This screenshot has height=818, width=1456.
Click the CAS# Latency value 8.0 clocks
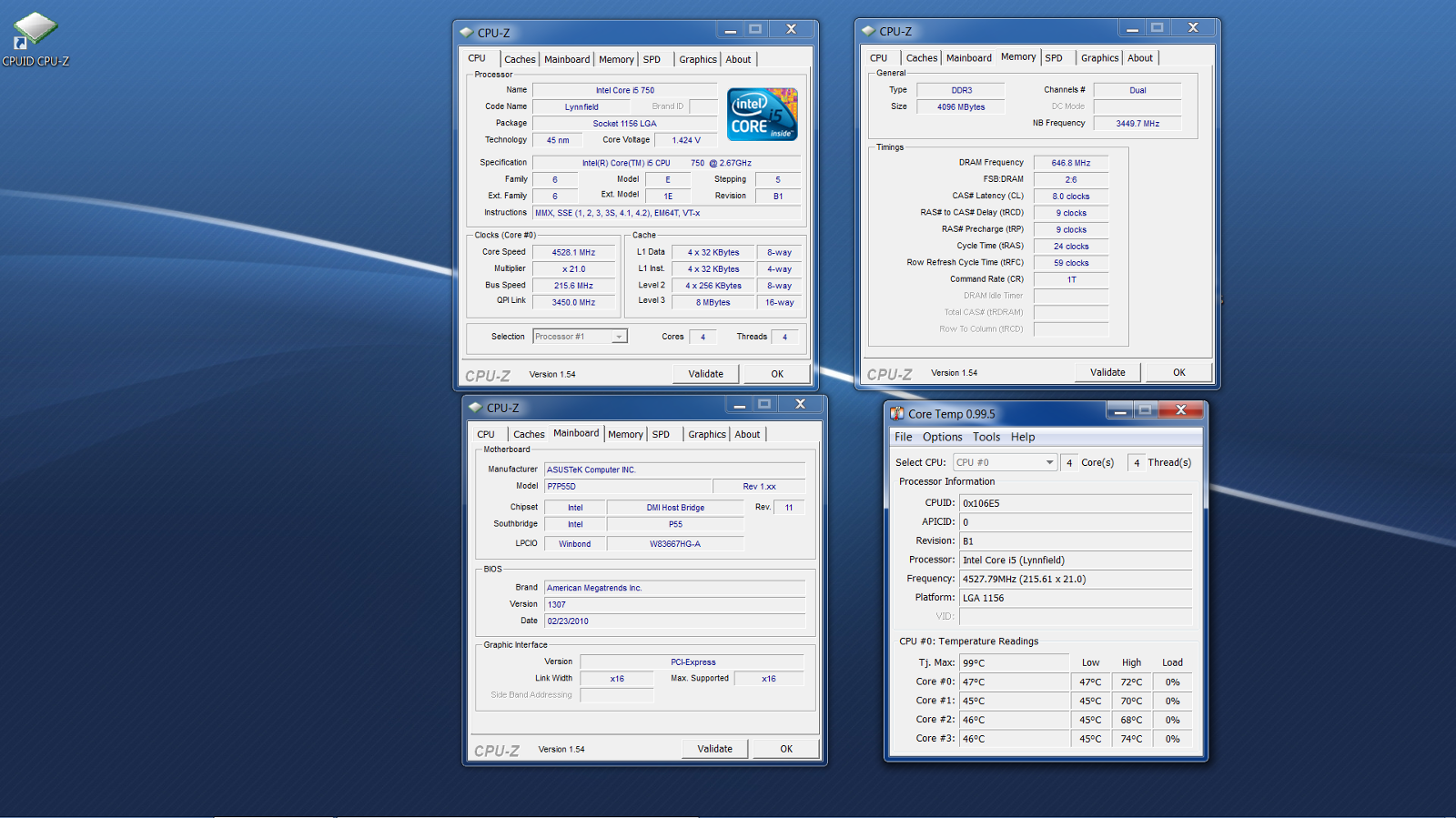tap(1071, 197)
